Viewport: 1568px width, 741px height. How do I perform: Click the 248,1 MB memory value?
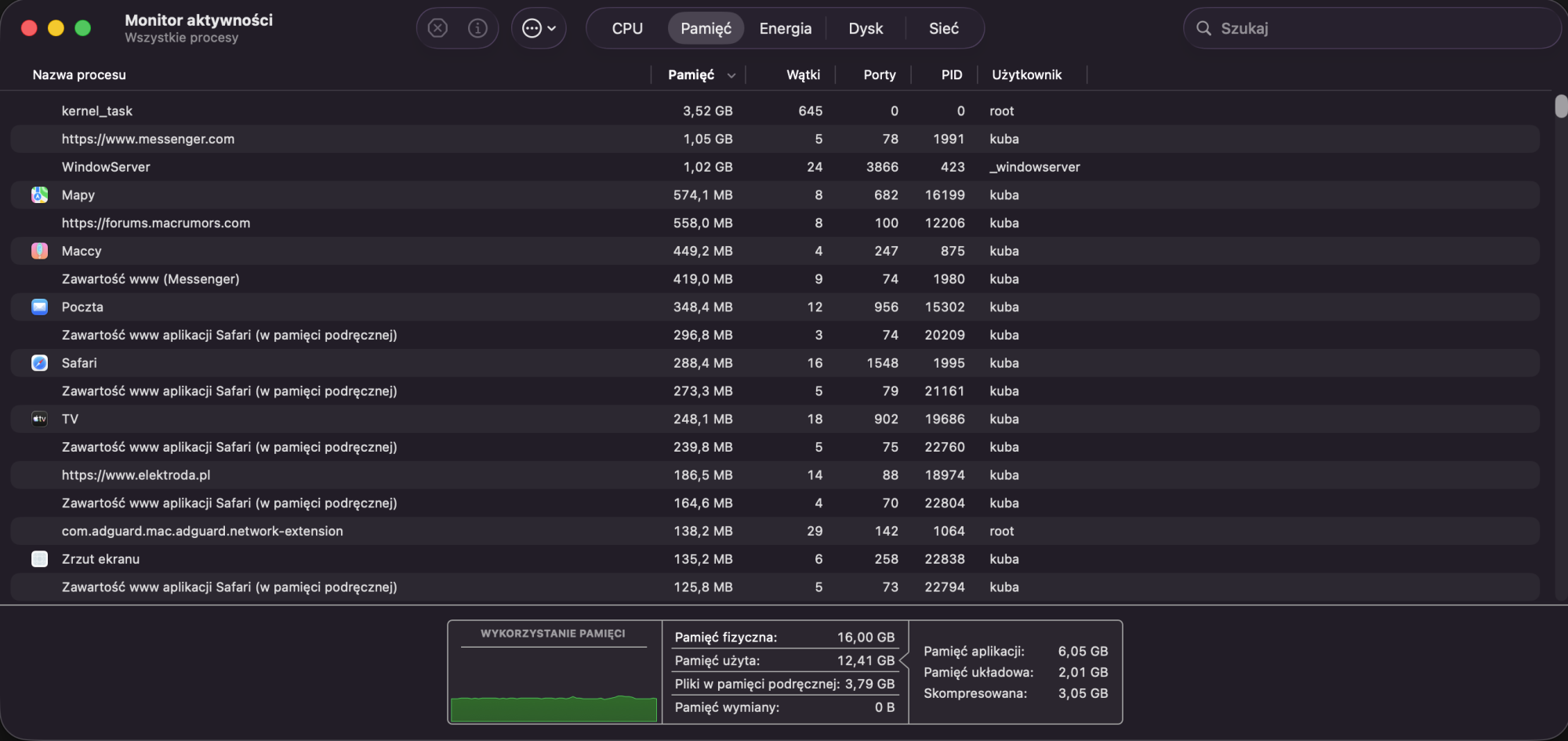tap(702, 420)
